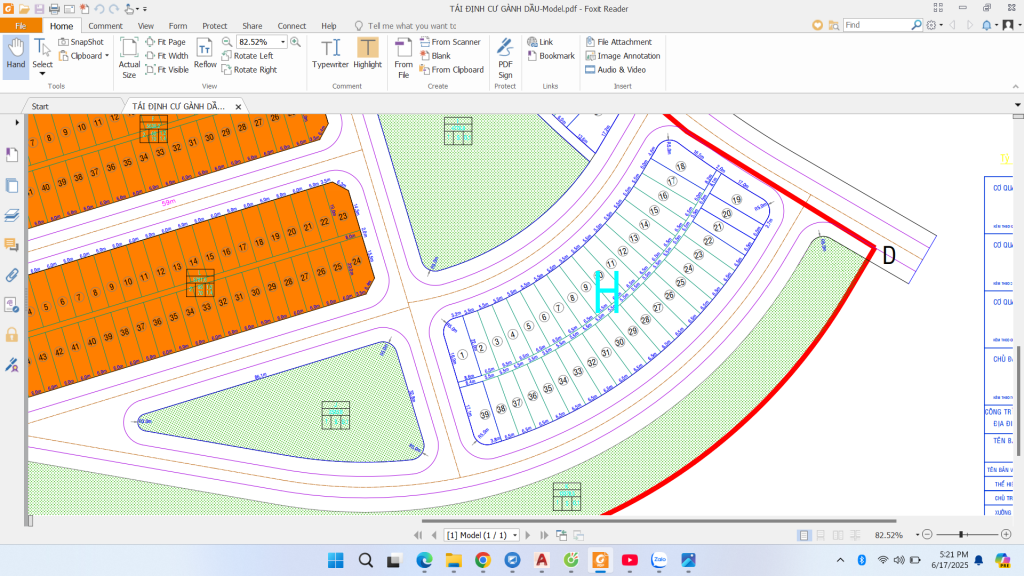This screenshot has height=576, width=1024.
Task: Rotate the page left
Action: coord(248,56)
